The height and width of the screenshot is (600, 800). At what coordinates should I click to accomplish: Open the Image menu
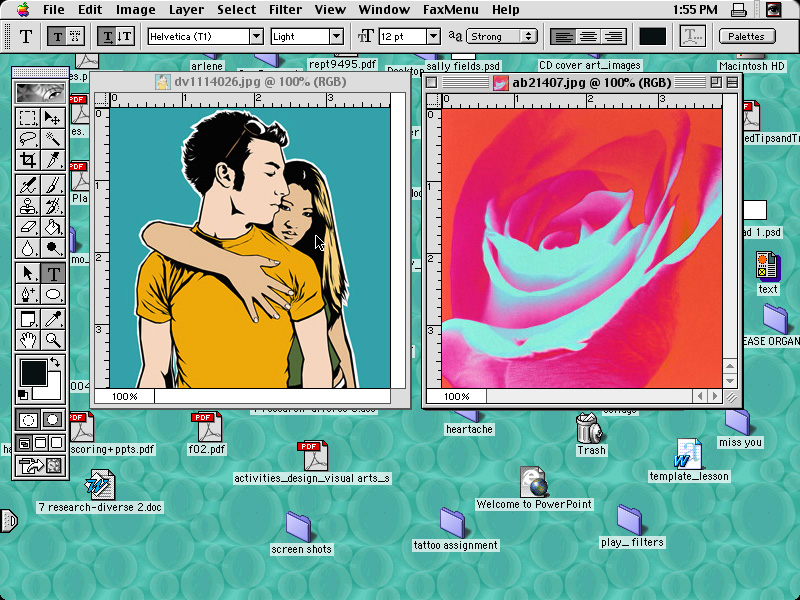click(x=135, y=10)
